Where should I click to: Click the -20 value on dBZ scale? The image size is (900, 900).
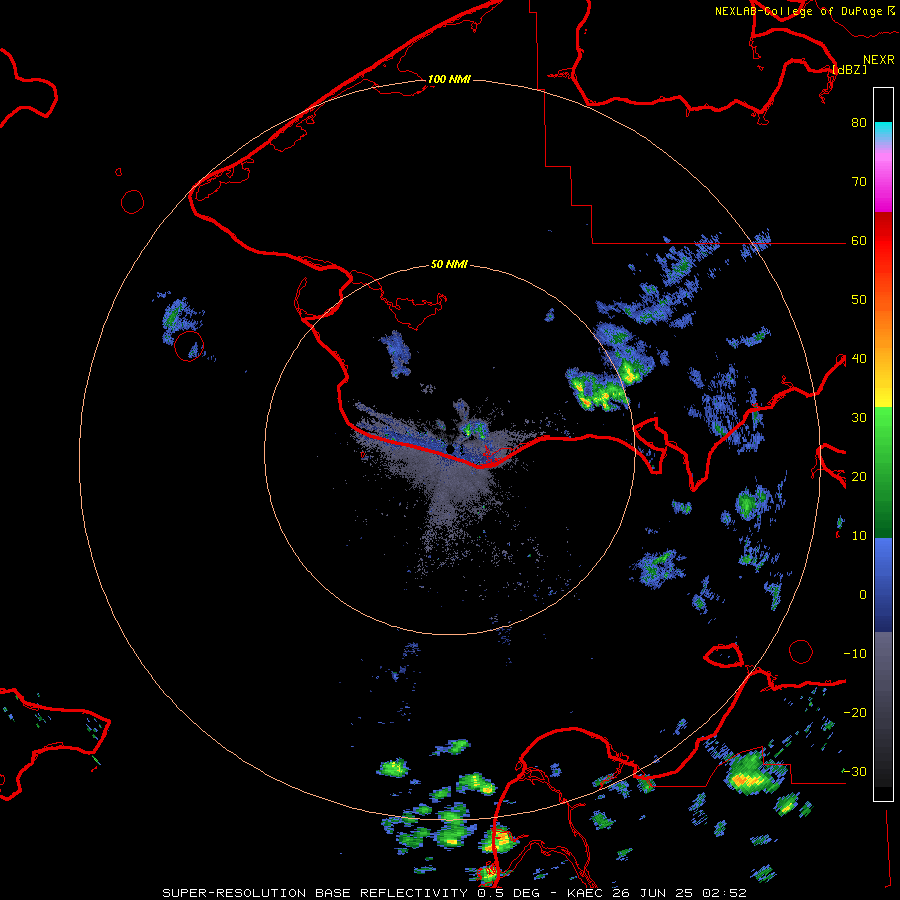click(x=855, y=712)
